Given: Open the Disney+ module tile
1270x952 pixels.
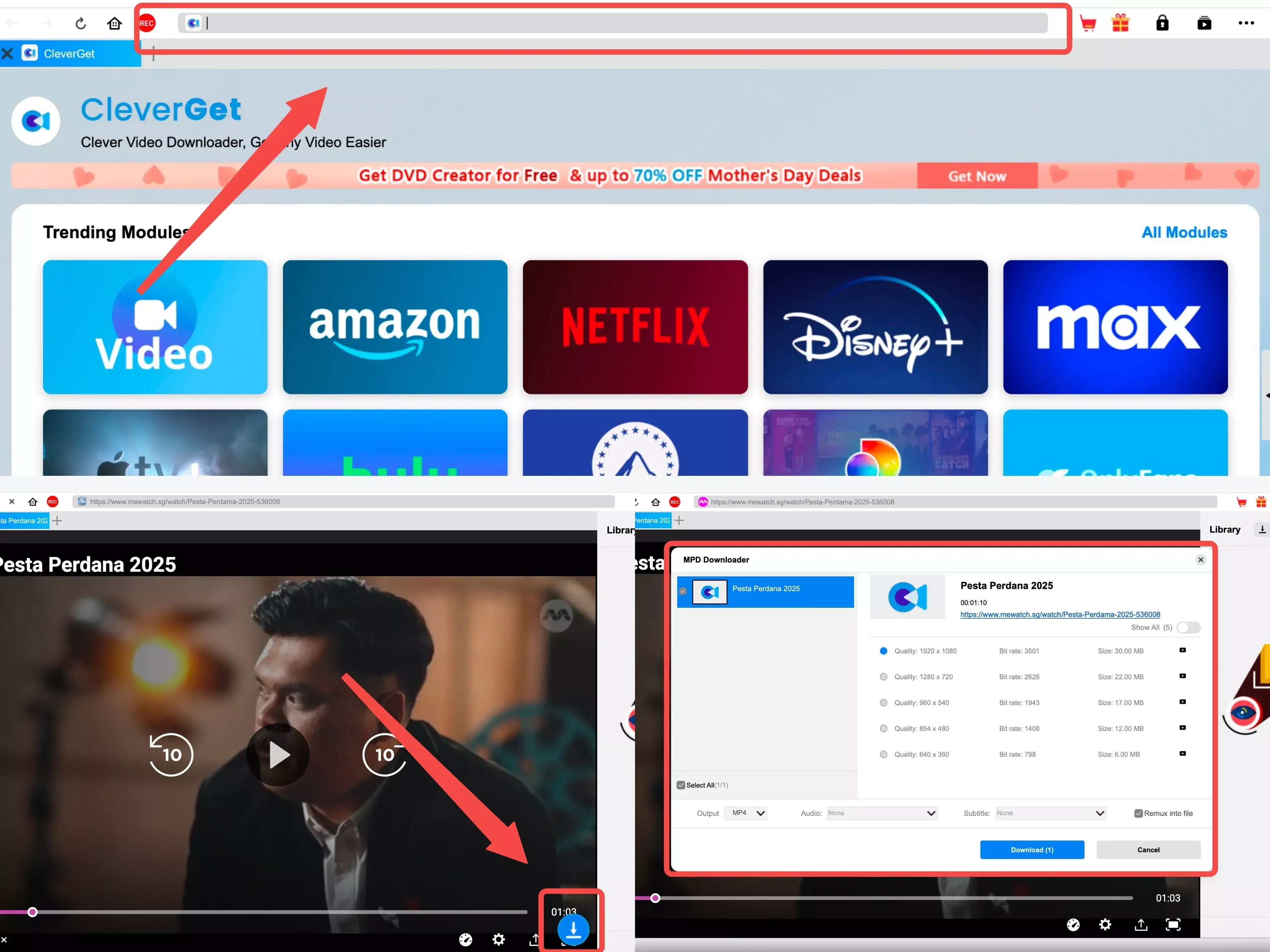Looking at the screenshot, I should click(876, 327).
